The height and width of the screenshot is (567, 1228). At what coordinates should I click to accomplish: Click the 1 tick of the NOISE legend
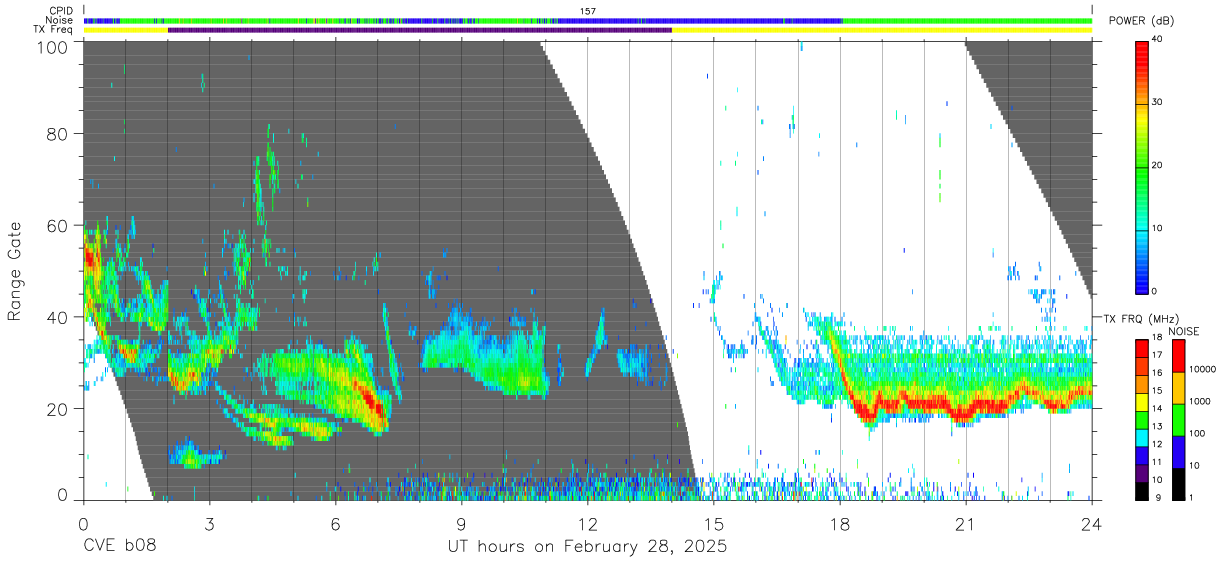tap(1191, 497)
